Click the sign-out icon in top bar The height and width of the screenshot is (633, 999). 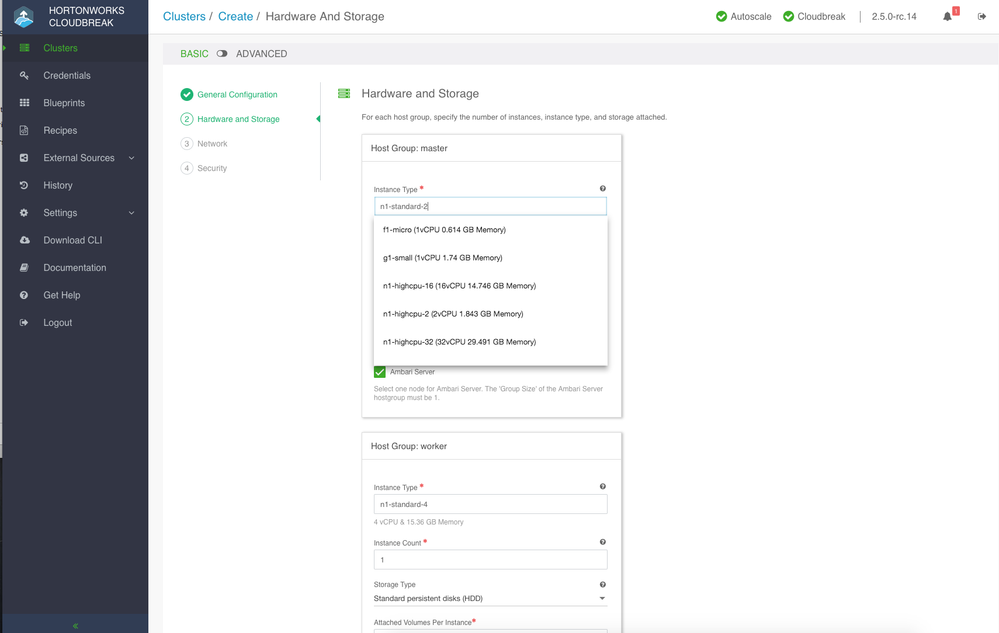(982, 17)
